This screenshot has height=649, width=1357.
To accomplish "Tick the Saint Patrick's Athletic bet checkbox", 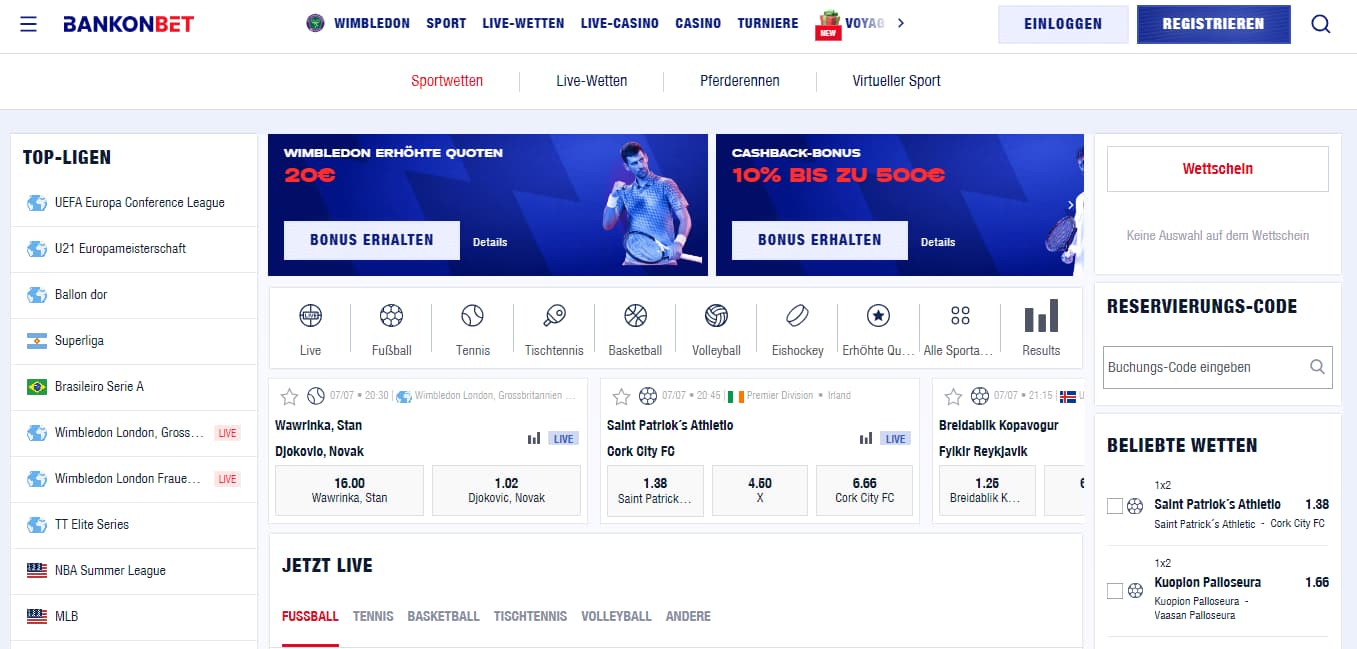I will click(x=1115, y=506).
